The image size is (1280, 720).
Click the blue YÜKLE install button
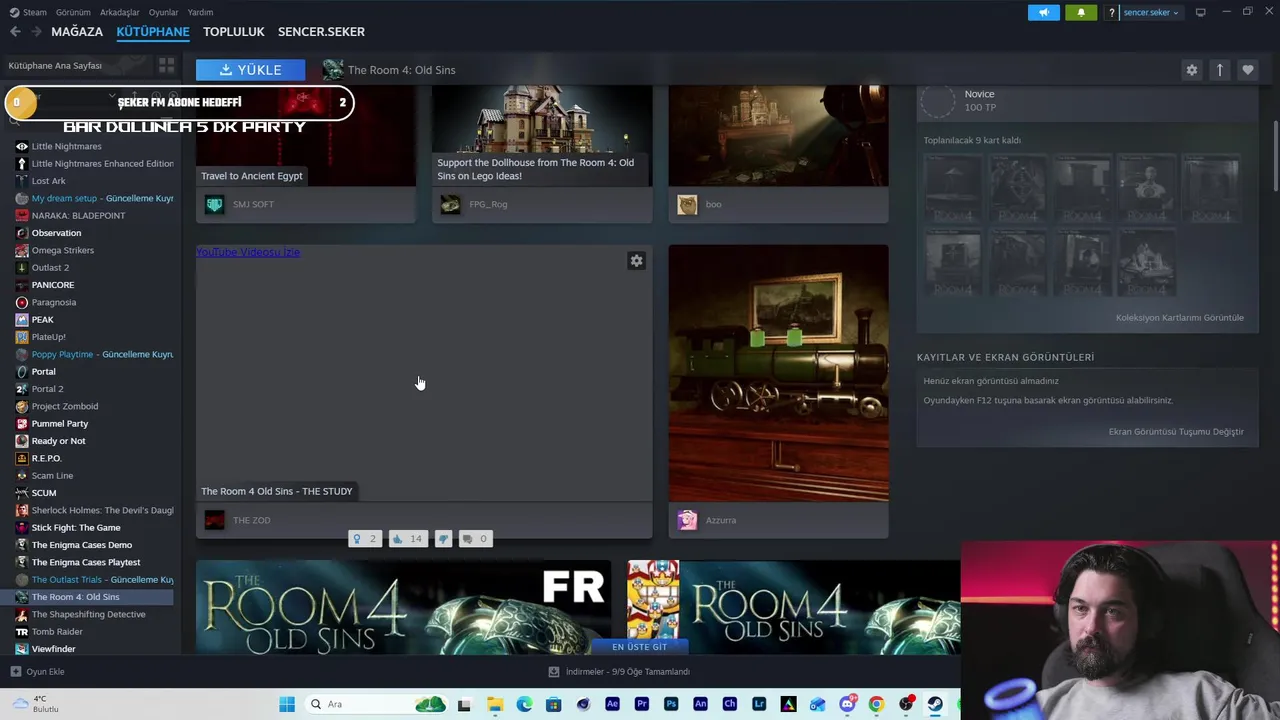tap(250, 70)
